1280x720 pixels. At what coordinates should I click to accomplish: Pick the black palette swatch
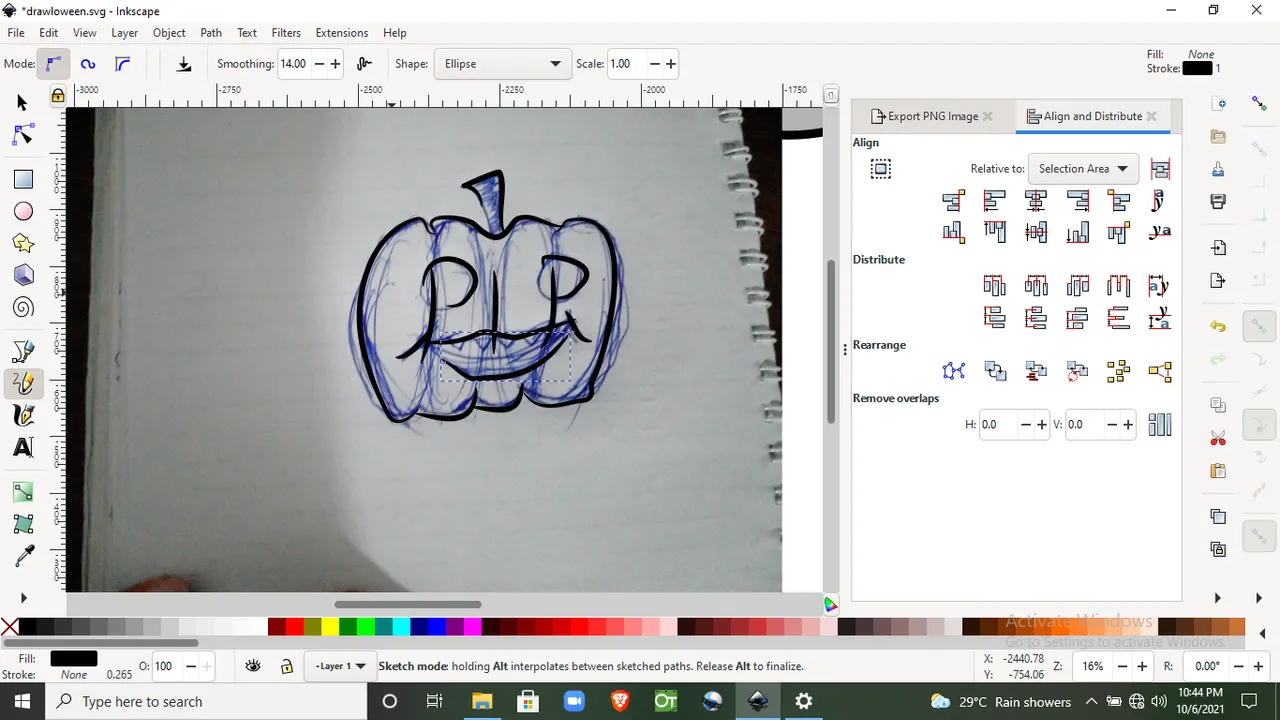point(27,627)
